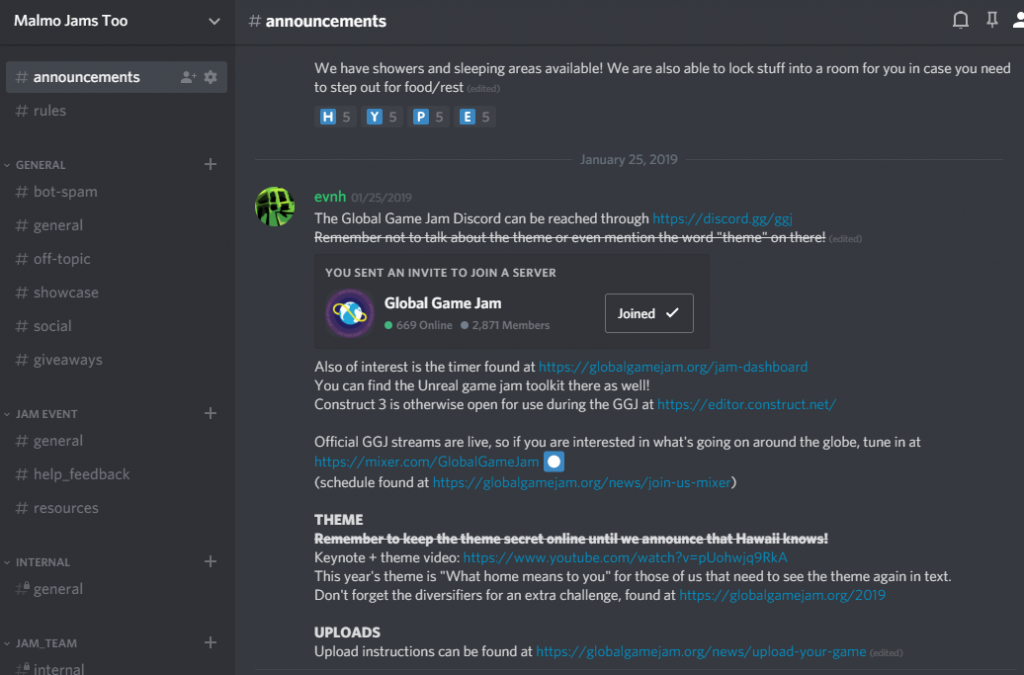Toggle the E emoji reaction
Image resolution: width=1024 pixels, height=675 pixels.
(475, 117)
